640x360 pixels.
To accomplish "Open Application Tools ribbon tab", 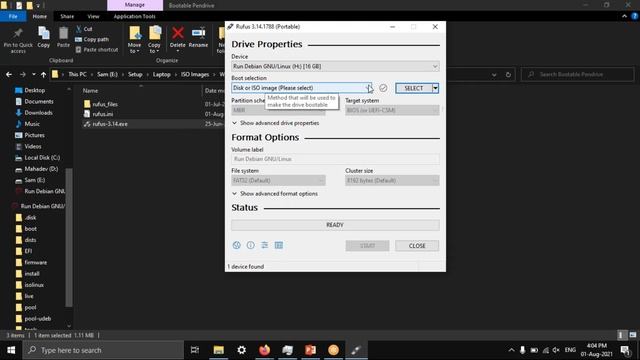I will [135, 16].
